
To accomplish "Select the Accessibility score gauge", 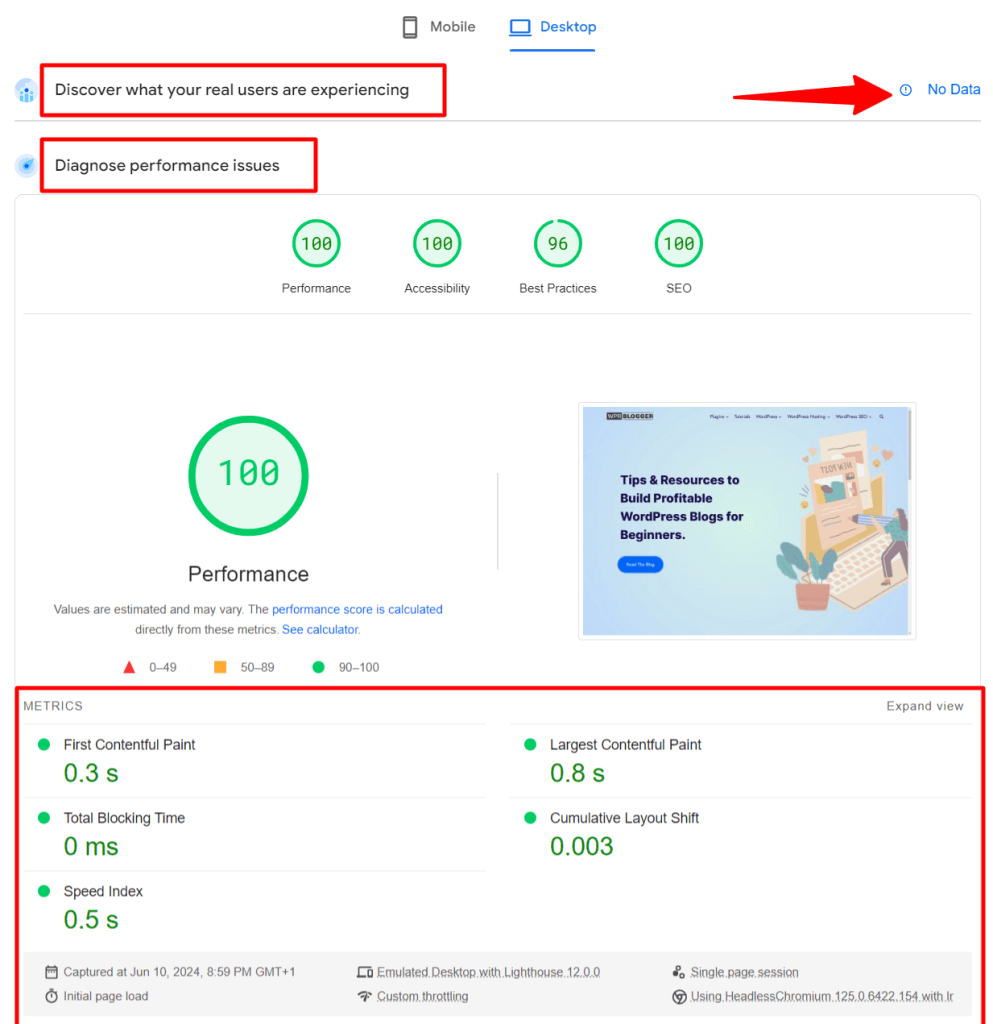I will point(437,244).
